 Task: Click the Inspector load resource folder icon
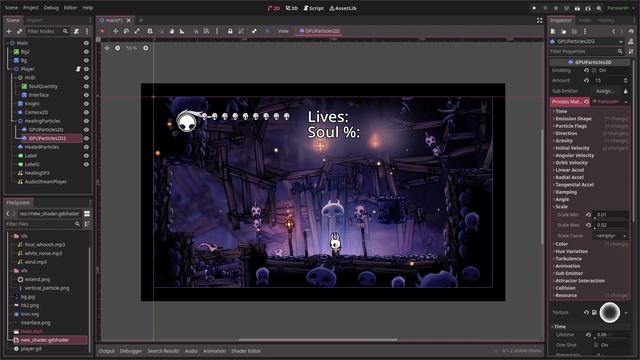[564, 31]
